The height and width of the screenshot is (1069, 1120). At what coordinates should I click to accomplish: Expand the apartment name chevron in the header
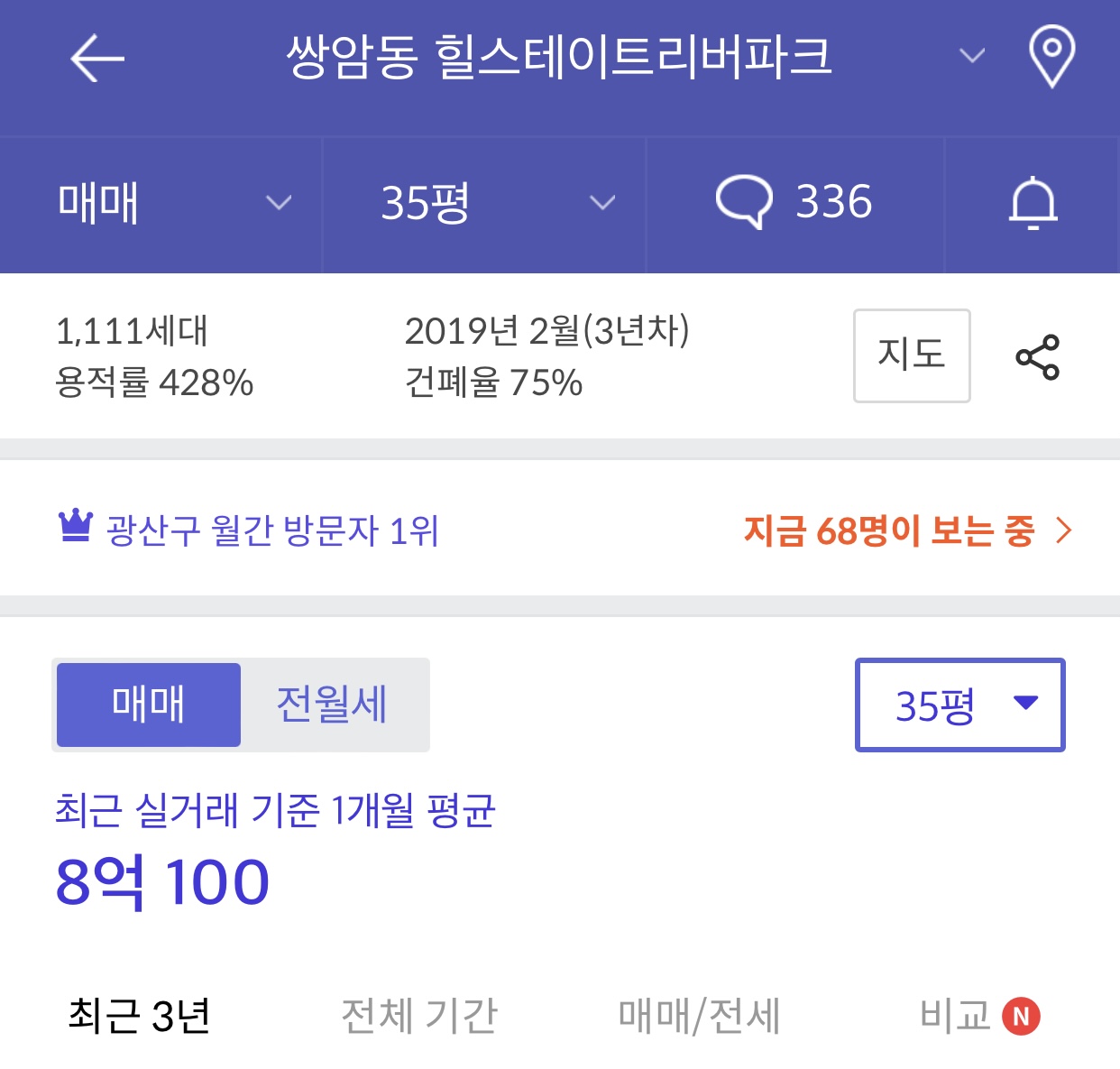pyautogui.click(x=971, y=56)
